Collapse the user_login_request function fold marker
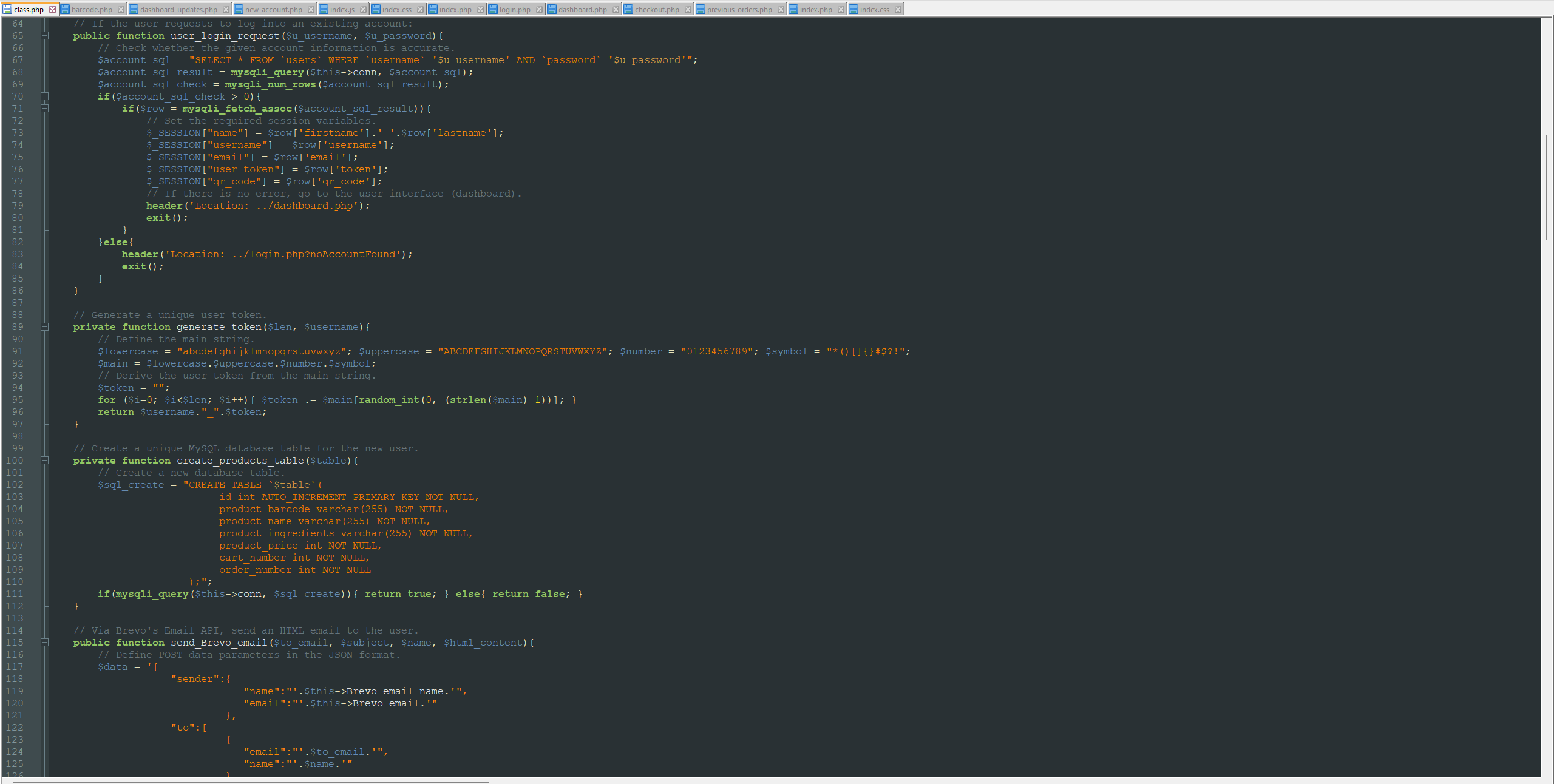Image resolution: width=1554 pixels, height=784 pixels. [x=44, y=36]
